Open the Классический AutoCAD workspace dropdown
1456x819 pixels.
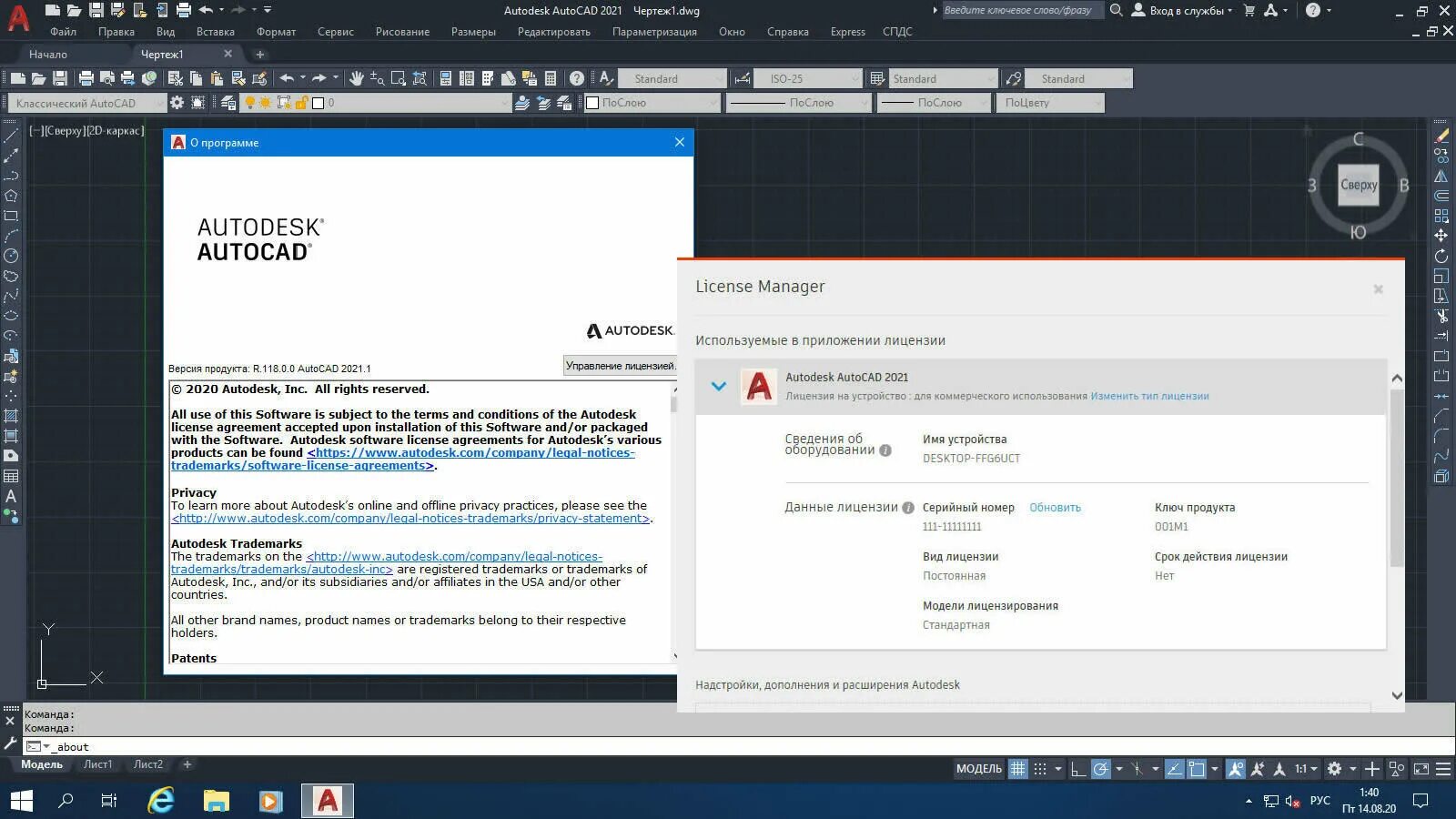point(87,103)
